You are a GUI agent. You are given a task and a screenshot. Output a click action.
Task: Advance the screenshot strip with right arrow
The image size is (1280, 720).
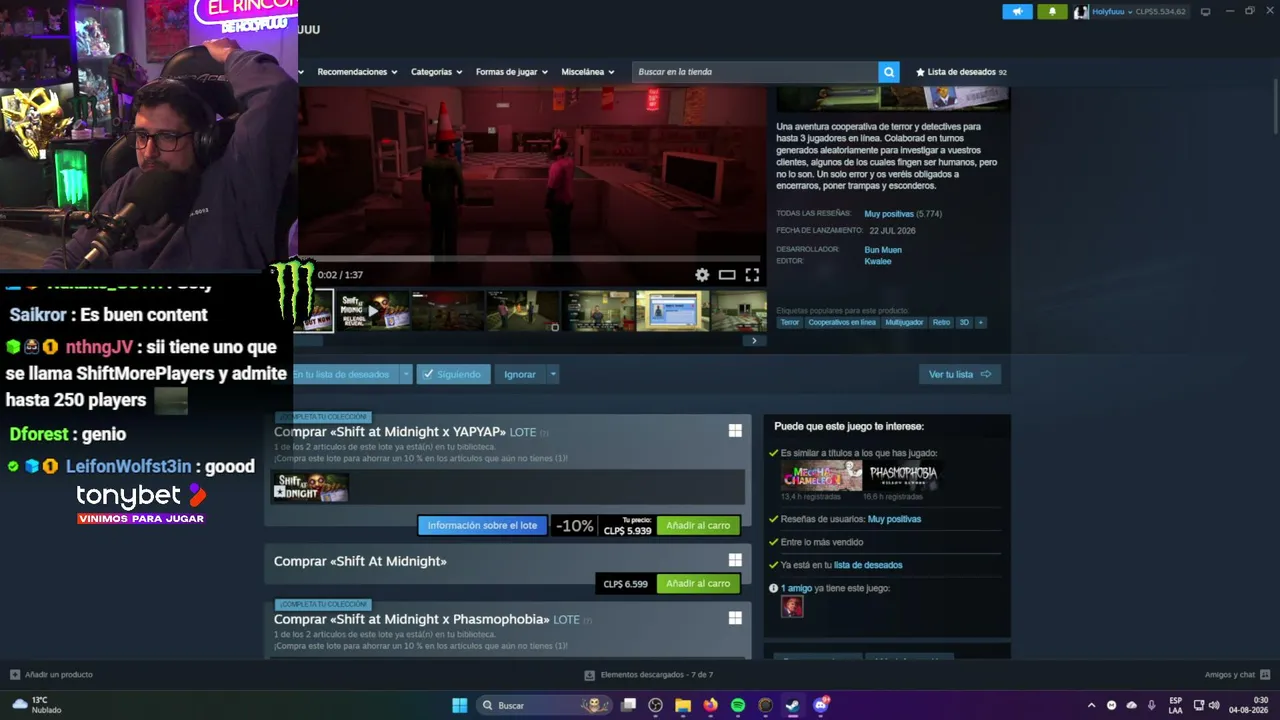[x=754, y=341]
